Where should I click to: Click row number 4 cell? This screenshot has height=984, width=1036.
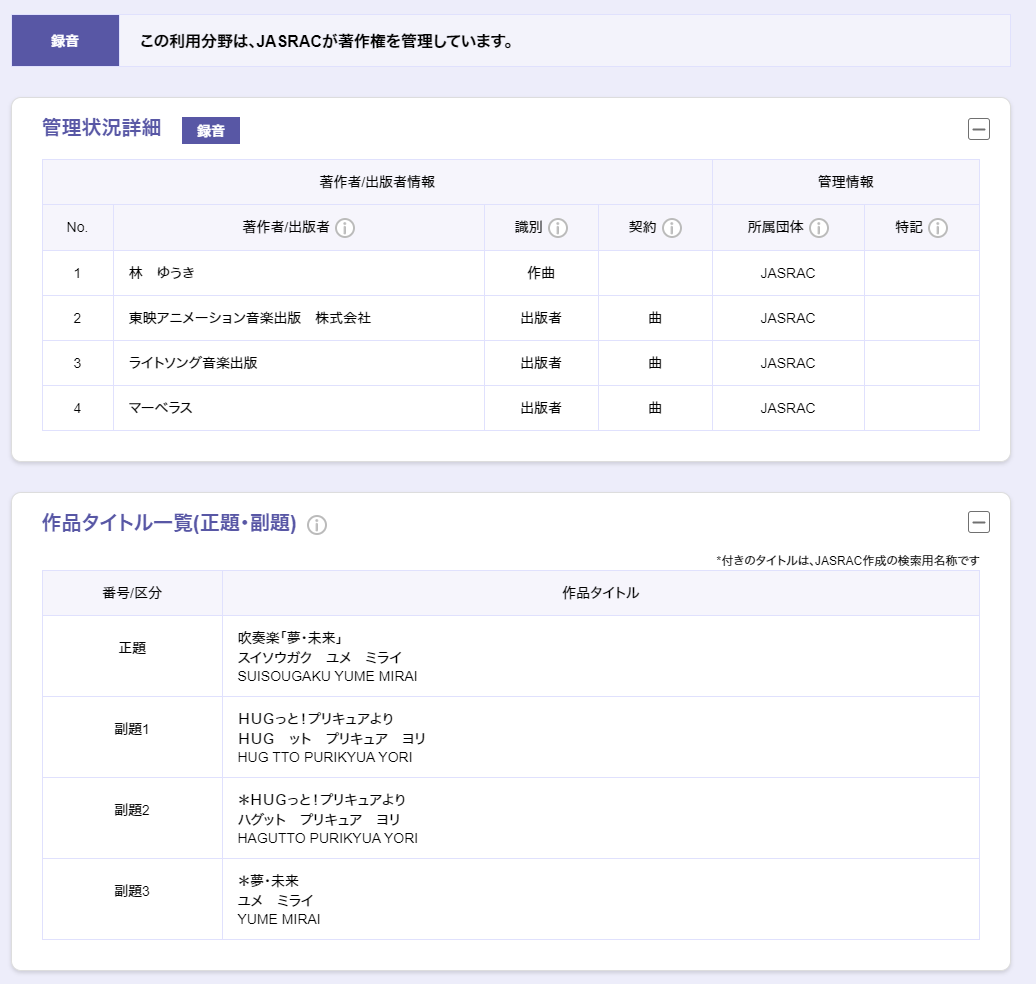click(77, 408)
